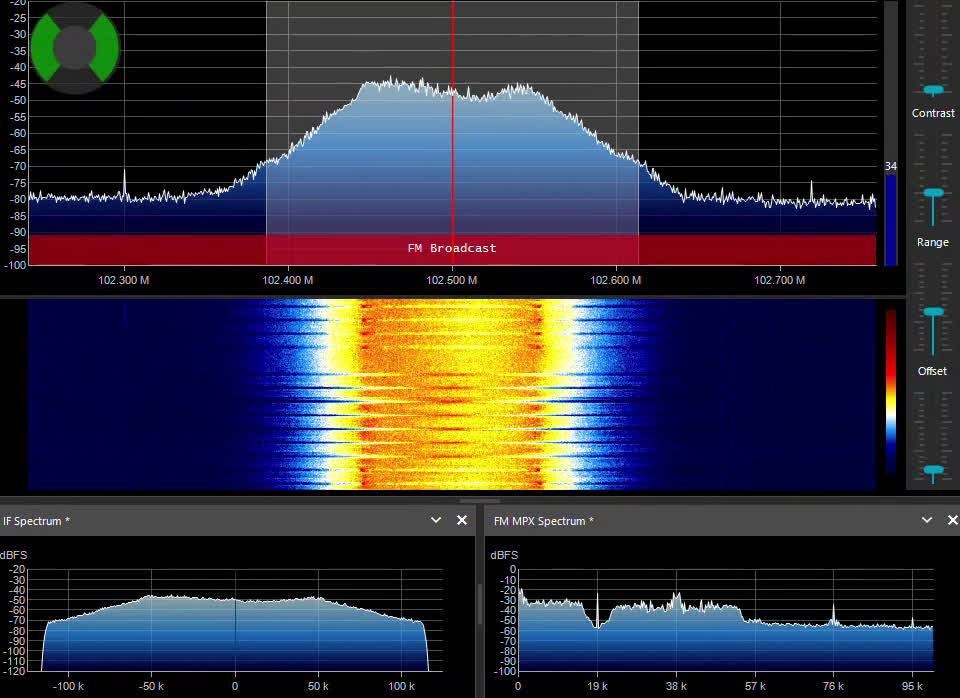Click inside the waterfall display
Screen dimensions: 960x698
452,395
